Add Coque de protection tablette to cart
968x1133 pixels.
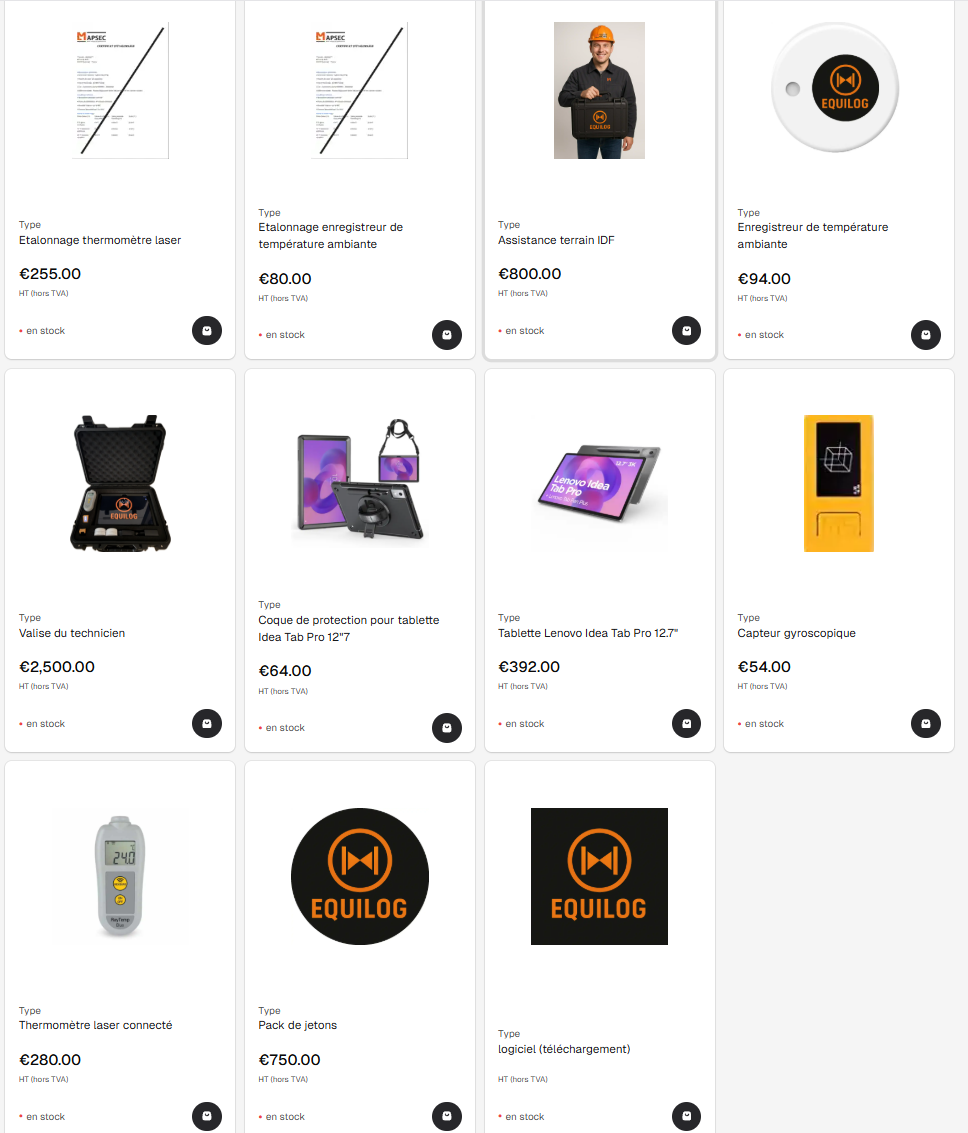click(x=446, y=728)
